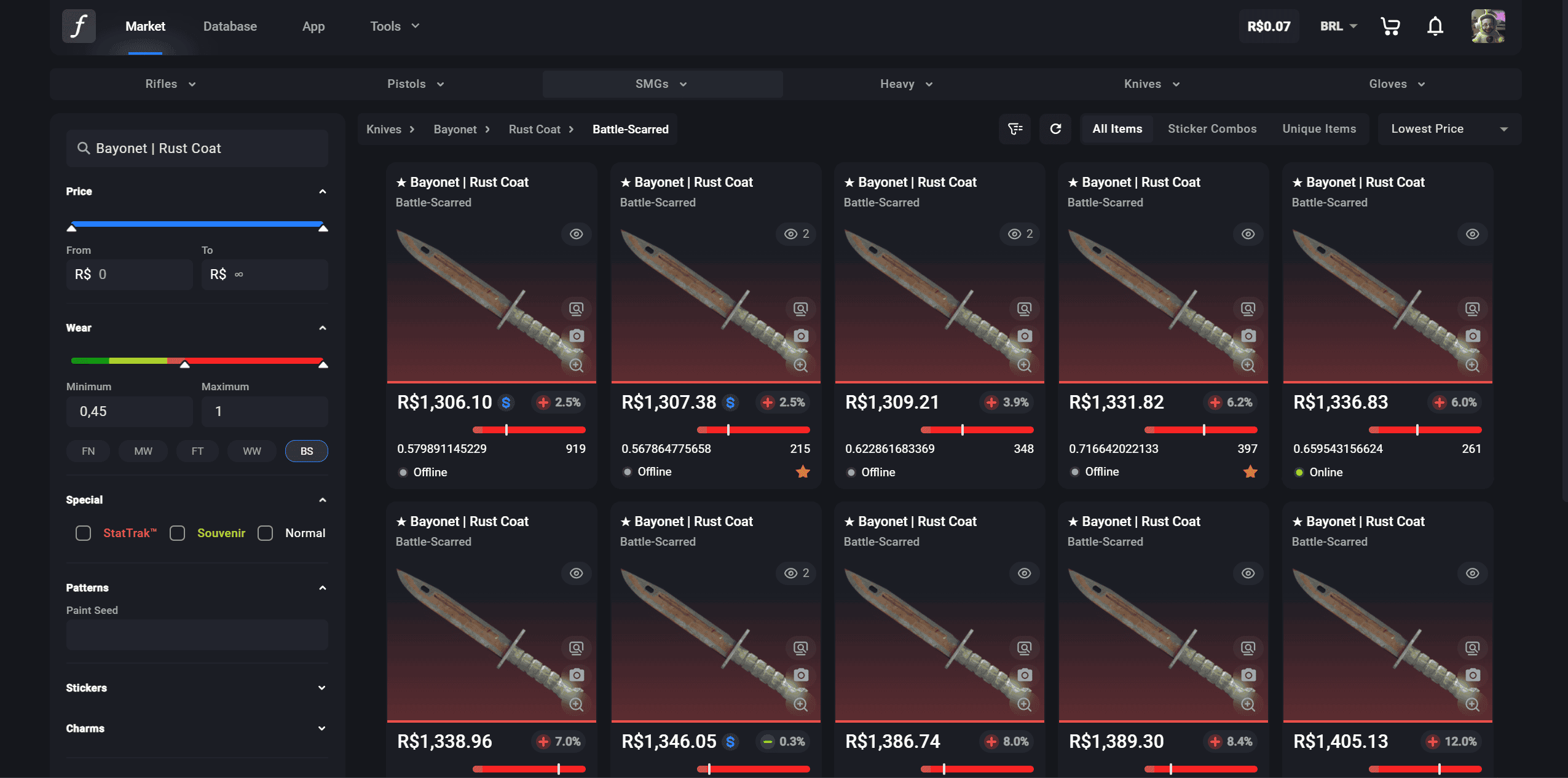The width and height of the screenshot is (1568, 778).
Task: Click the Knives breadcrumb link
Action: click(384, 129)
